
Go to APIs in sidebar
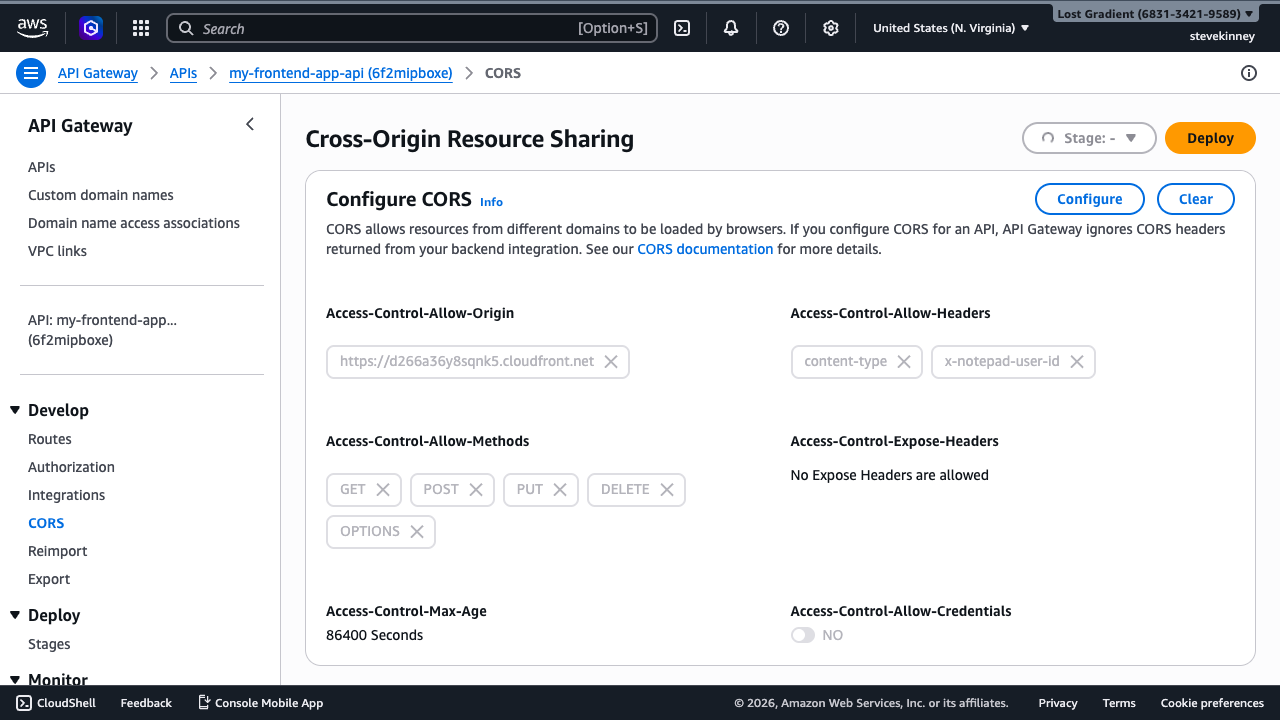pyautogui.click(x=42, y=167)
